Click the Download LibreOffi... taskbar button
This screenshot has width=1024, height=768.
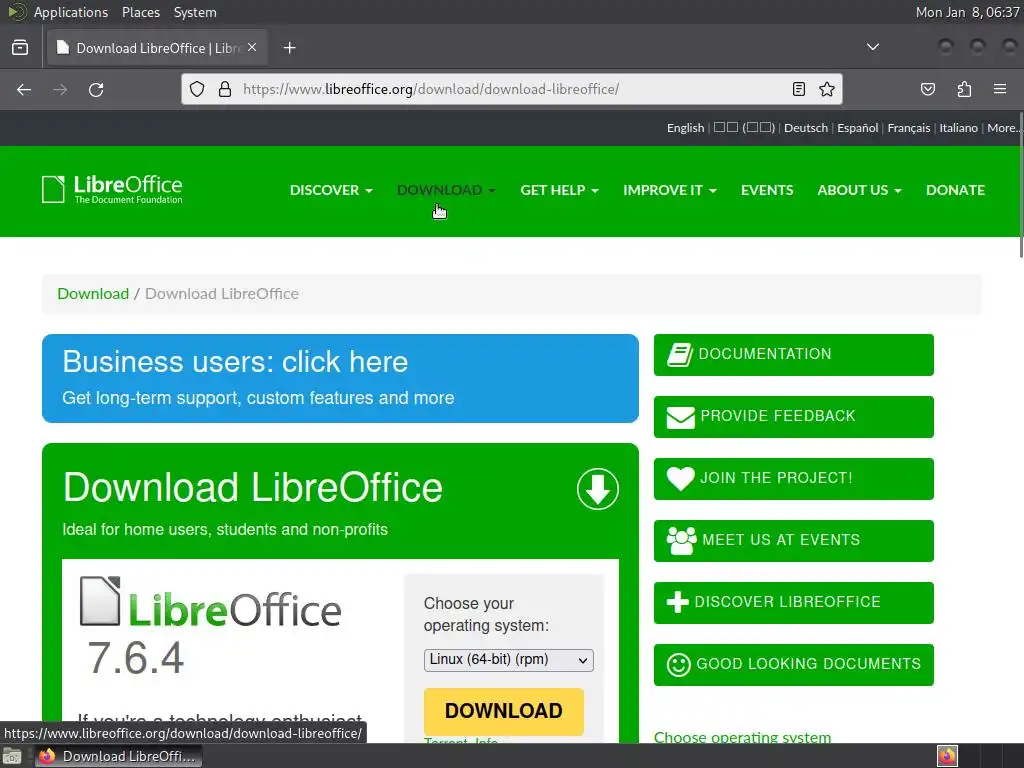click(118, 756)
